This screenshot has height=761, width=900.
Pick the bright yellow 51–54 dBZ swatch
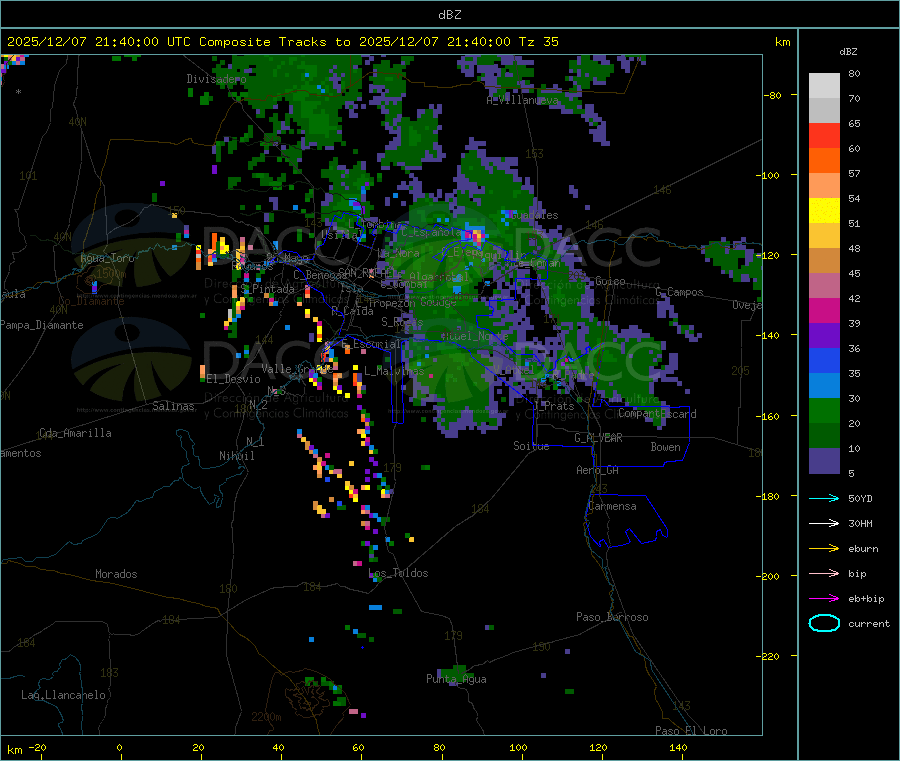click(824, 211)
